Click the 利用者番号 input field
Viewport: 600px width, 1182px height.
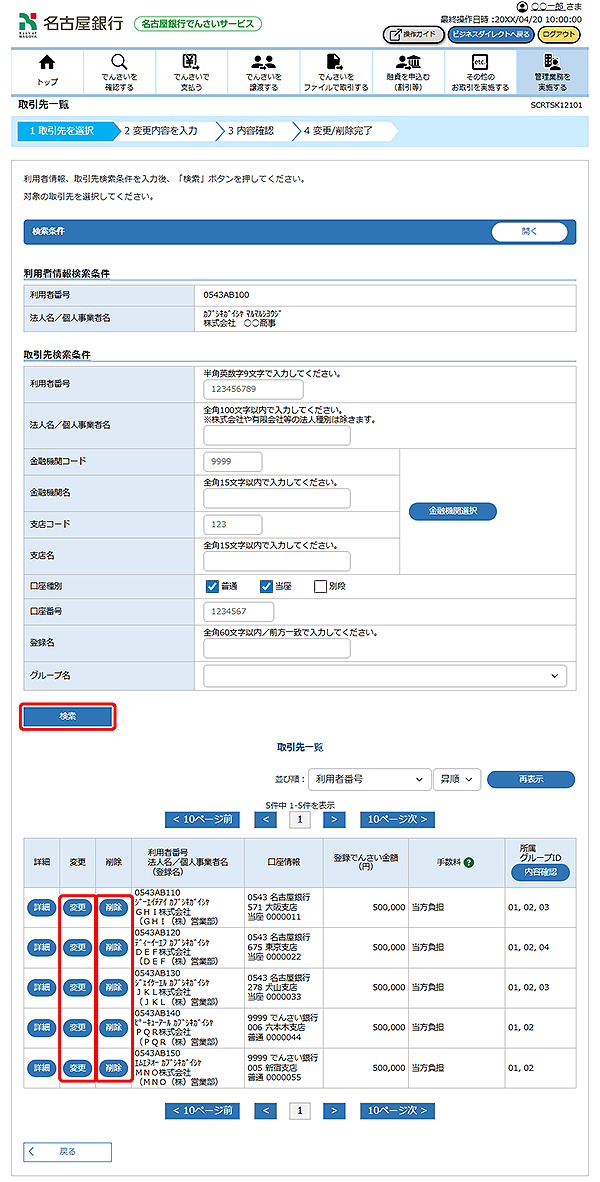point(252,389)
